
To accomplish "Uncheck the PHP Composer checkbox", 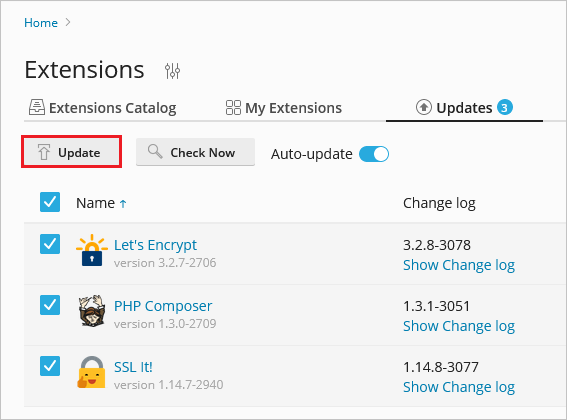I will point(50,305).
